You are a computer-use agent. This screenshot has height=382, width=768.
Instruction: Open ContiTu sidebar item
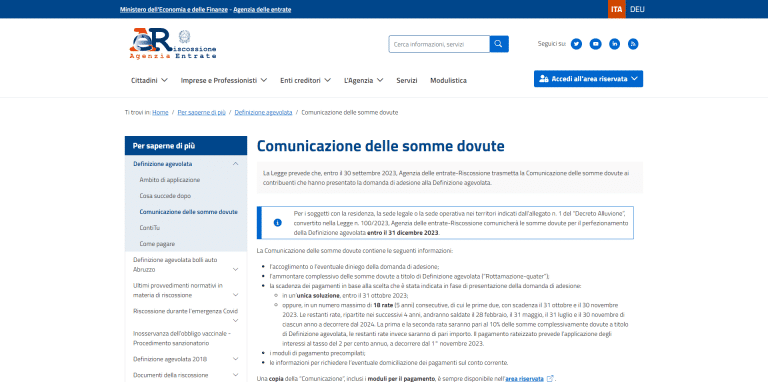click(149, 228)
